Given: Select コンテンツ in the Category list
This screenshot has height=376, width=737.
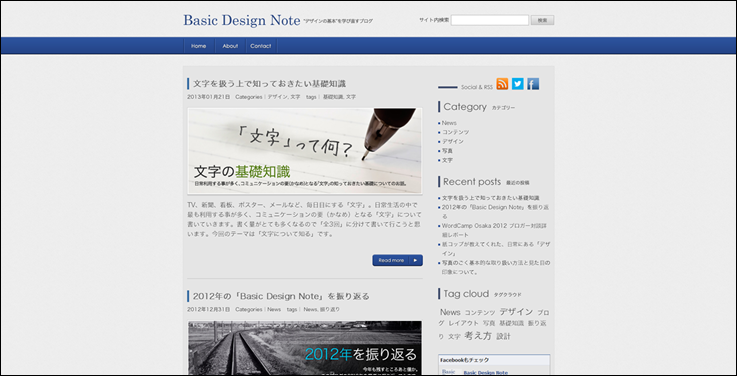Looking at the screenshot, I should (x=455, y=132).
